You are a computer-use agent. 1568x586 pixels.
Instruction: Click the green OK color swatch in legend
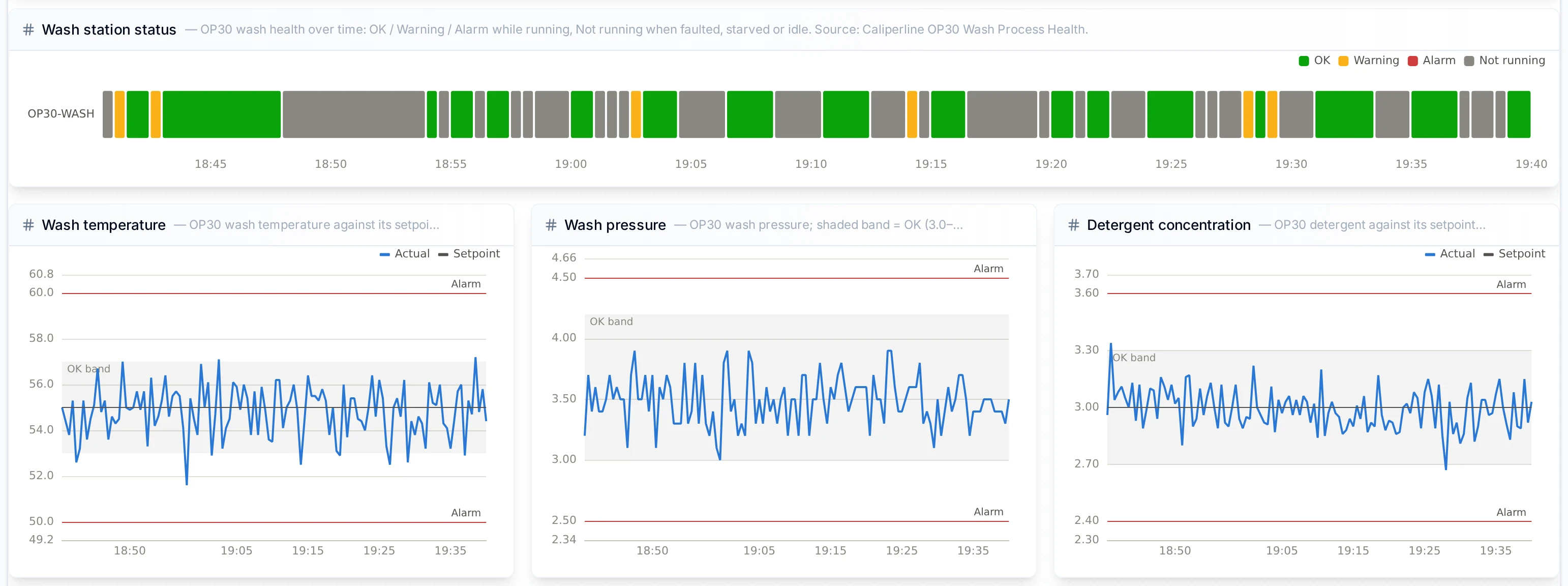[1303, 61]
